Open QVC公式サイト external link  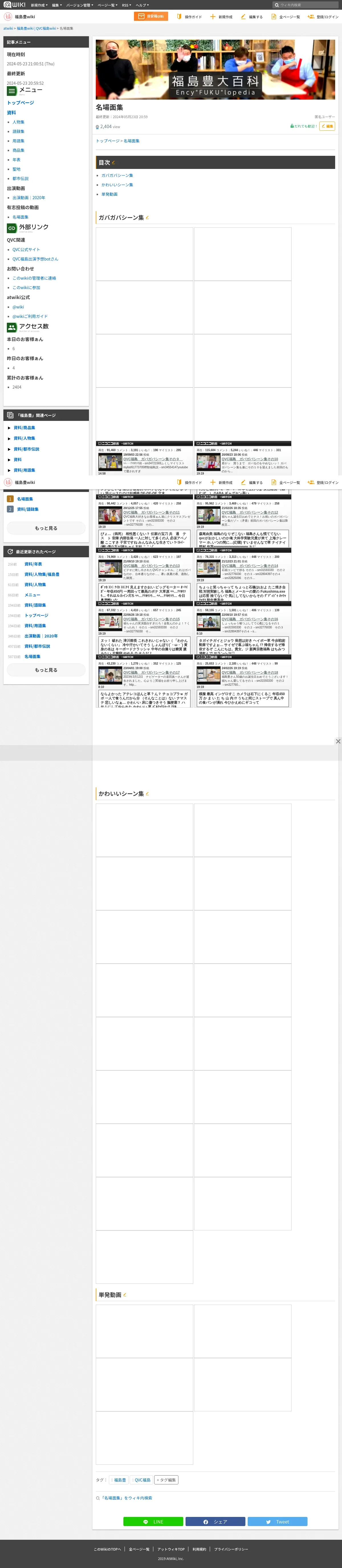click(26, 250)
